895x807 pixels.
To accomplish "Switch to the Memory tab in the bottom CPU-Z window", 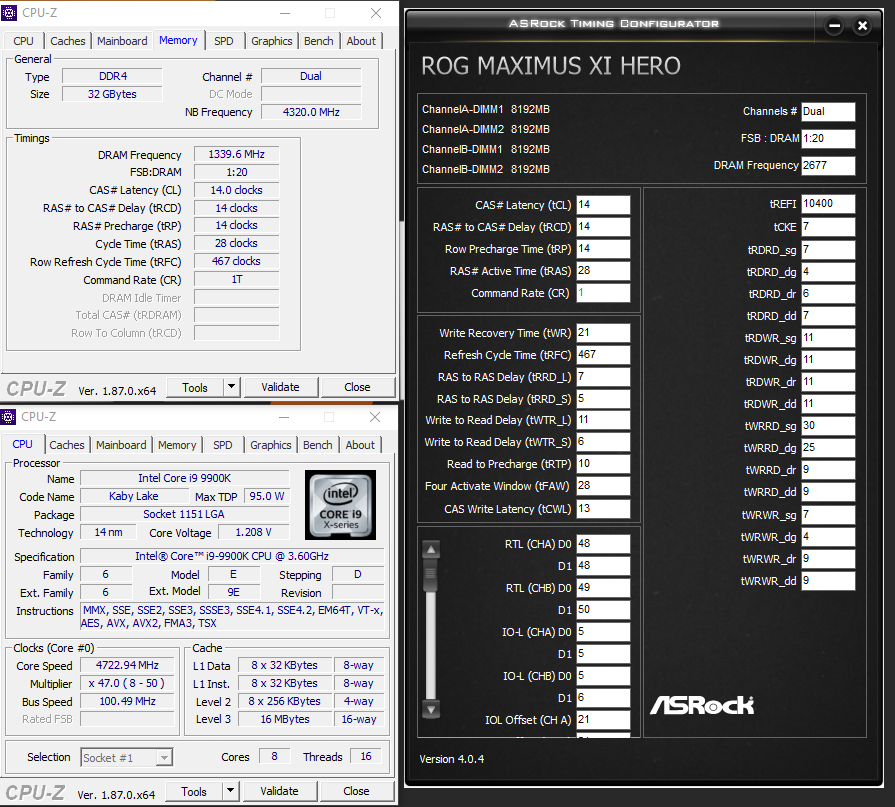I will click(x=177, y=445).
